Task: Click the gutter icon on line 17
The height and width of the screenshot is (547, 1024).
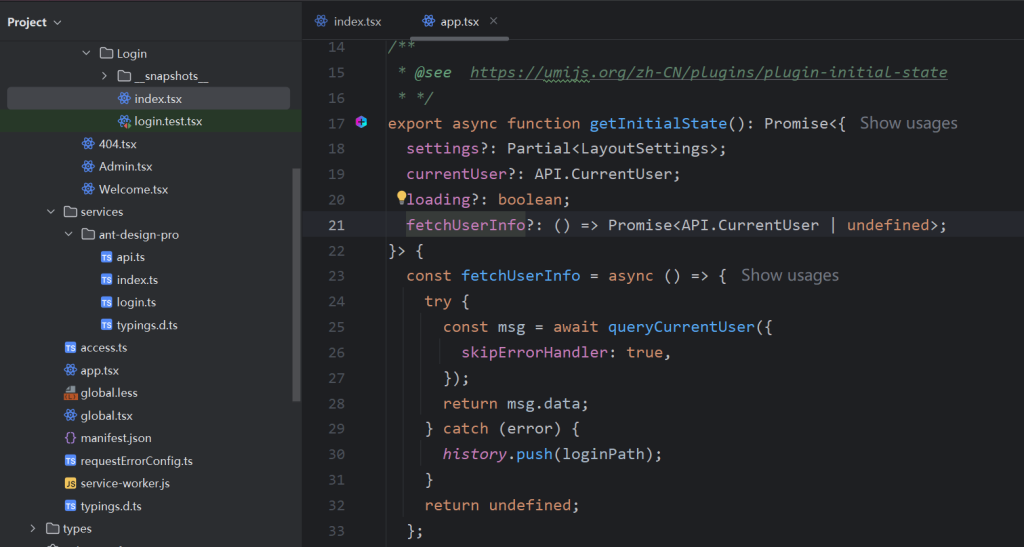Action: (x=361, y=122)
